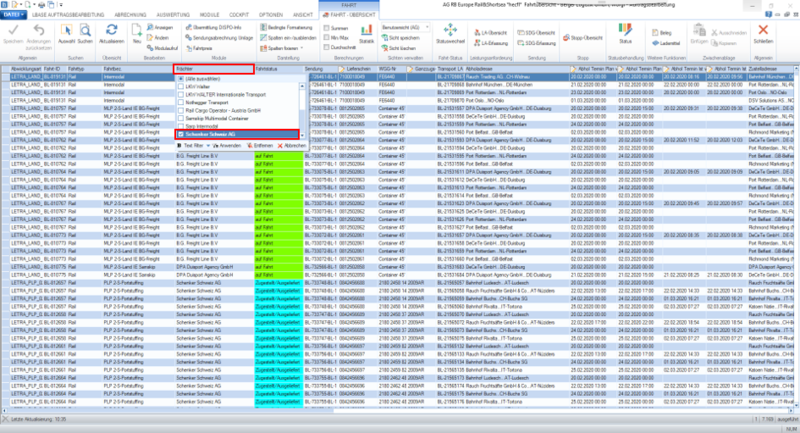
Task: Click the Aktualisieren refresh icon
Action: pyautogui.click(x=111, y=31)
